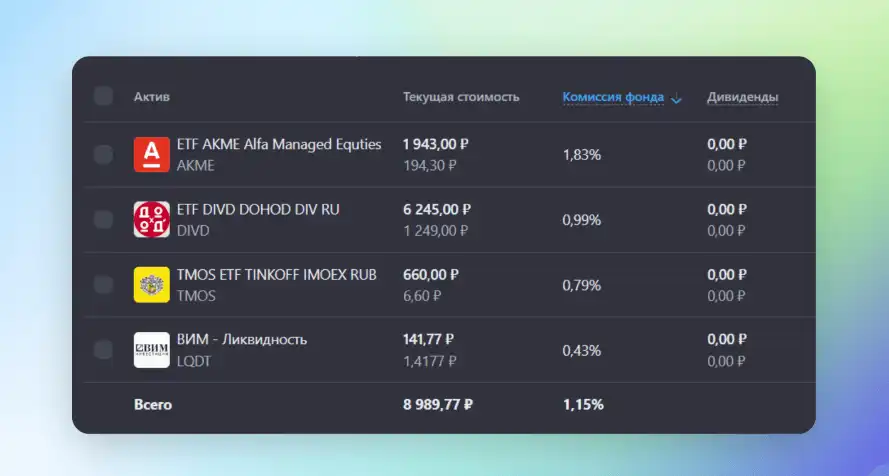Click the AKME ticker label
Image resolution: width=889 pixels, height=476 pixels.
[x=196, y=165]
